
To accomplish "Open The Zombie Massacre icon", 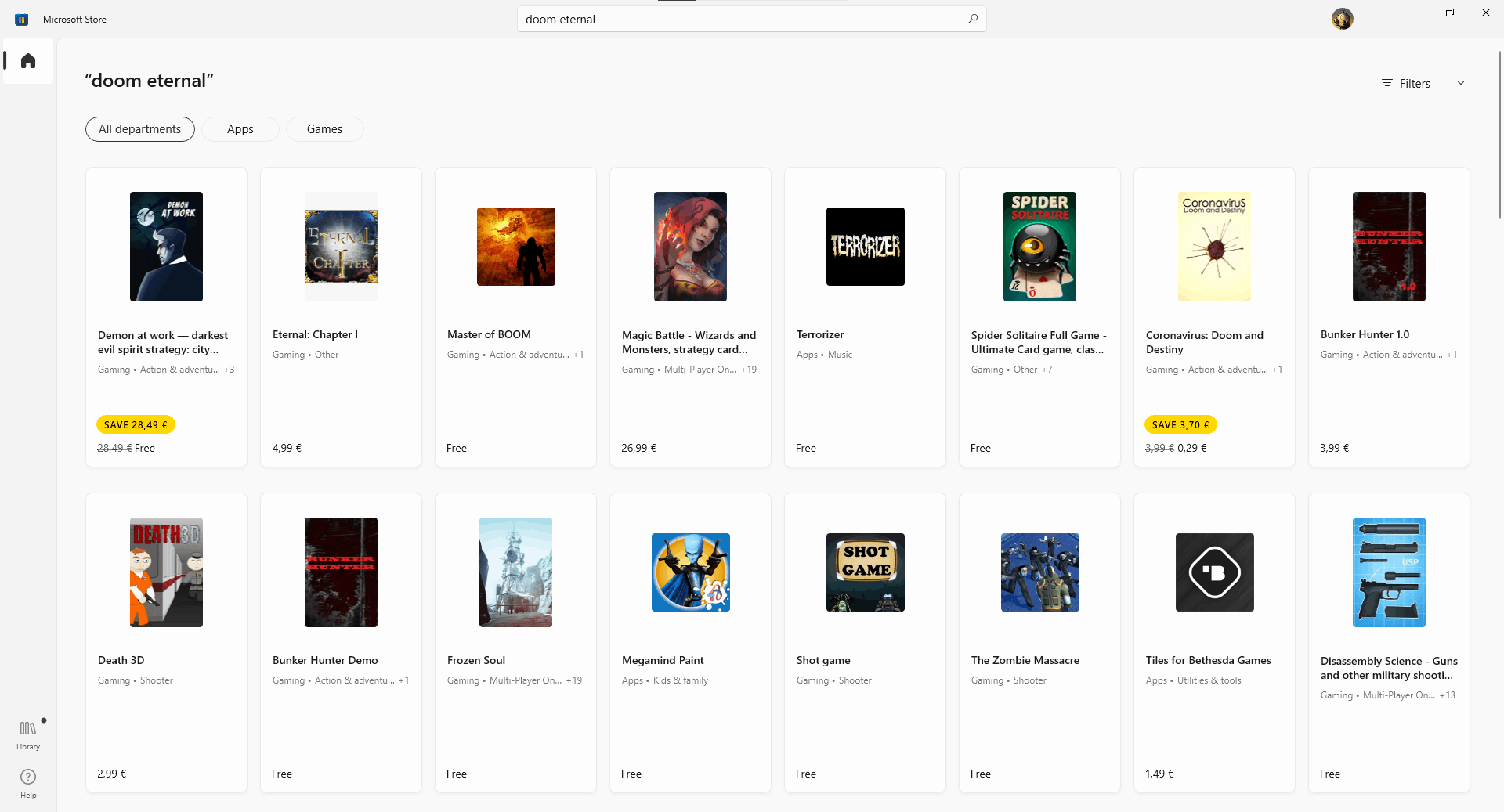I will (x=1040, y=572).
